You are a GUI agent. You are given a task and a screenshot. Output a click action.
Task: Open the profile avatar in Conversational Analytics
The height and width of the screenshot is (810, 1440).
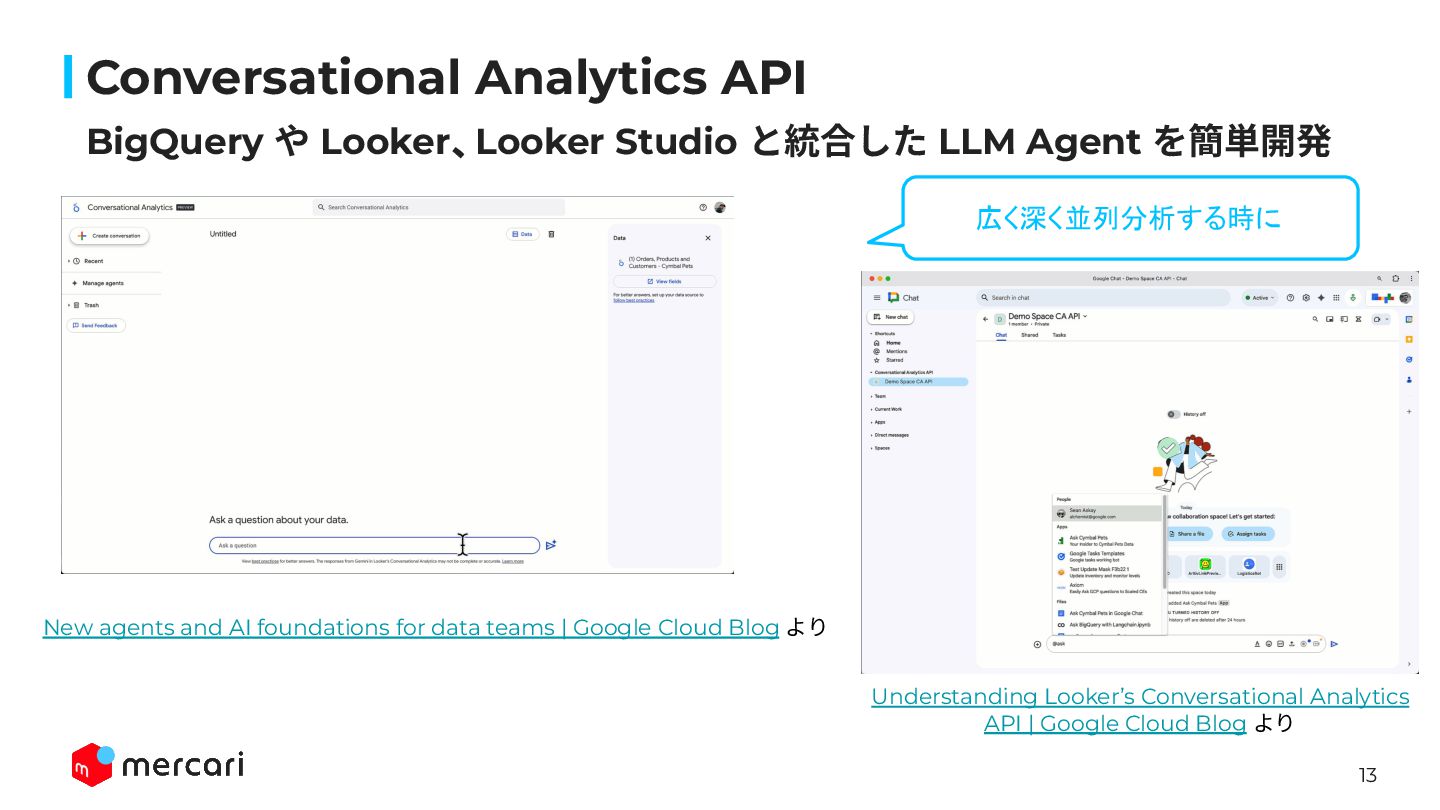point(720,207)
